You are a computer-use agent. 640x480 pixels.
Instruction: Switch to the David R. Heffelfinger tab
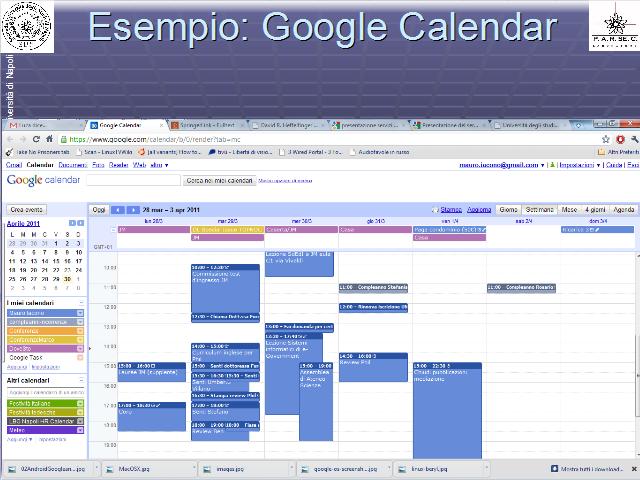[x=288, y=125]
